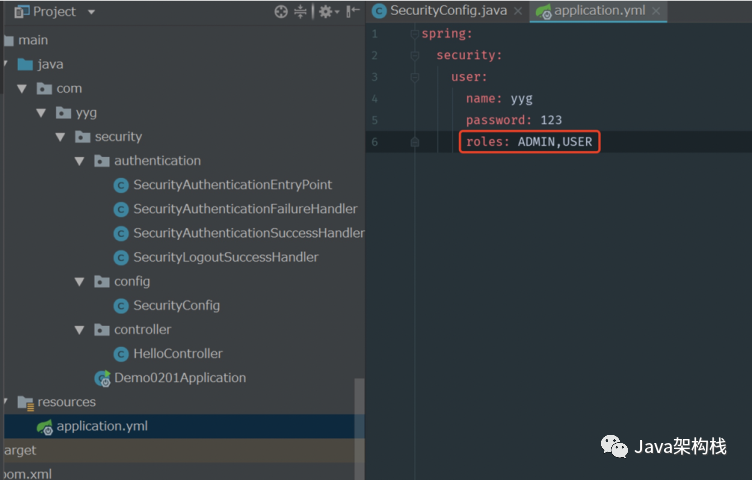Close the application.yml tab

(x=656, y=11)
